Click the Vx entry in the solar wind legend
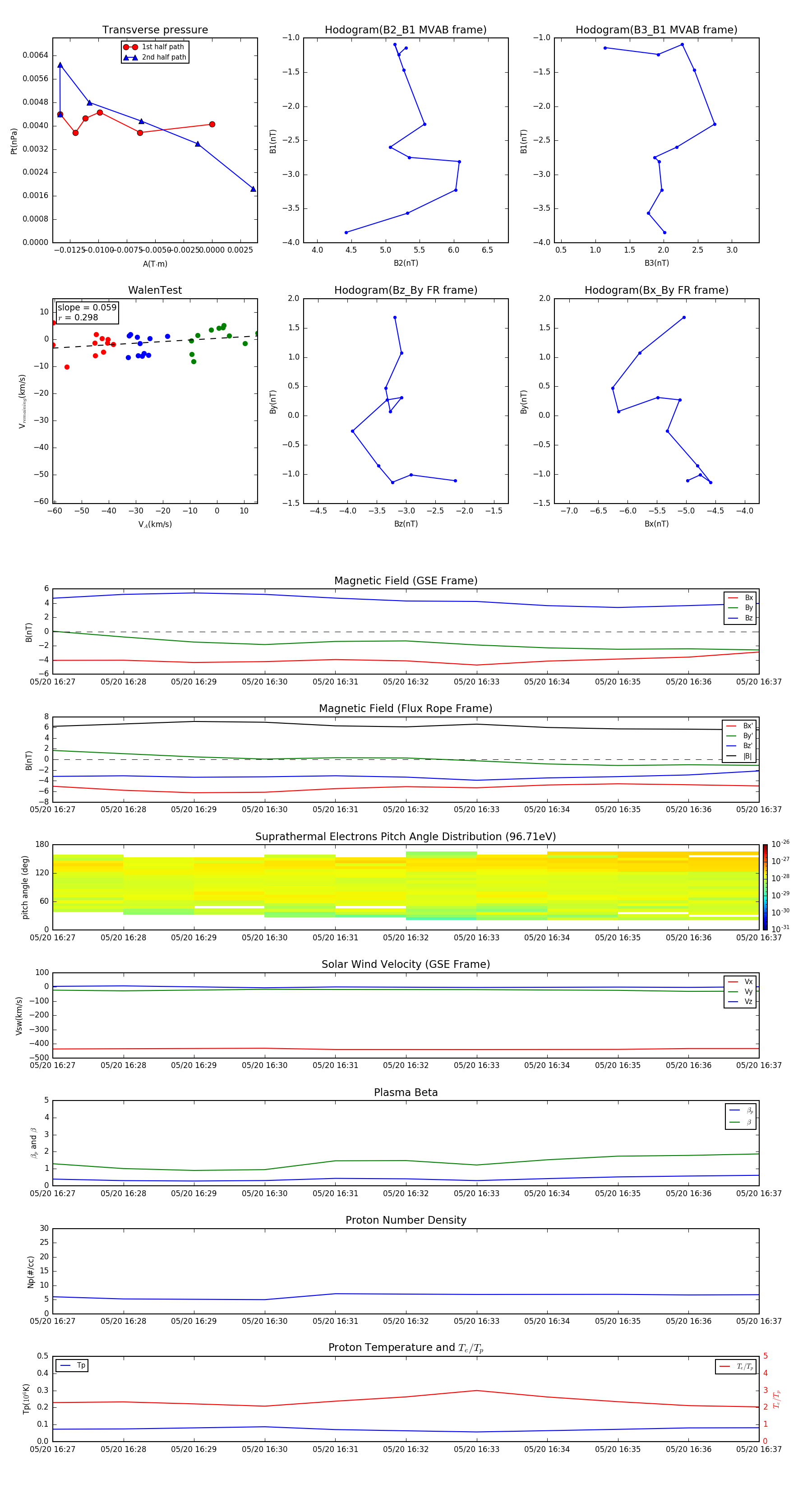The image size is (812, 1489). (741, 981)
